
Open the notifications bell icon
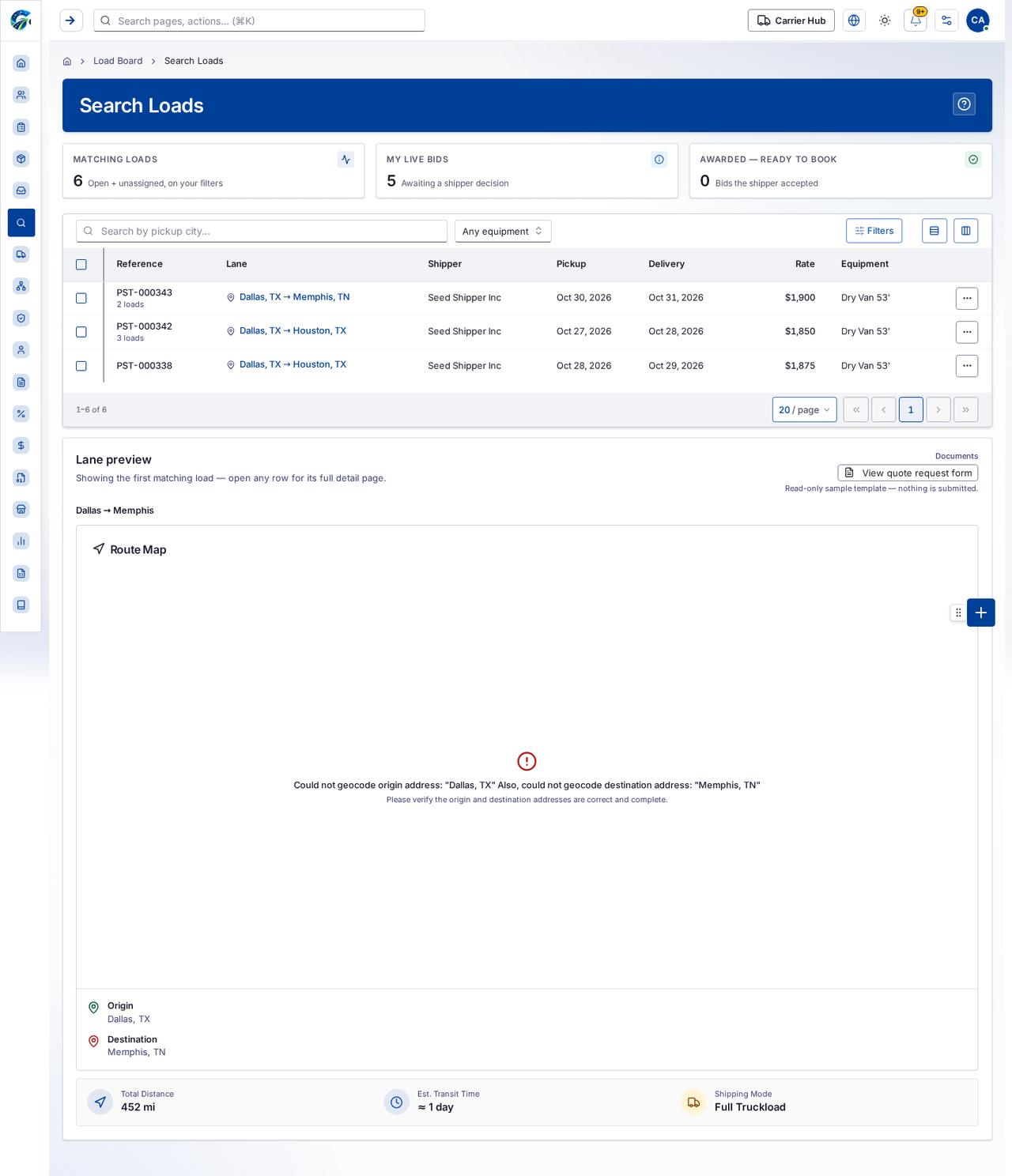(x=916, y=21)
